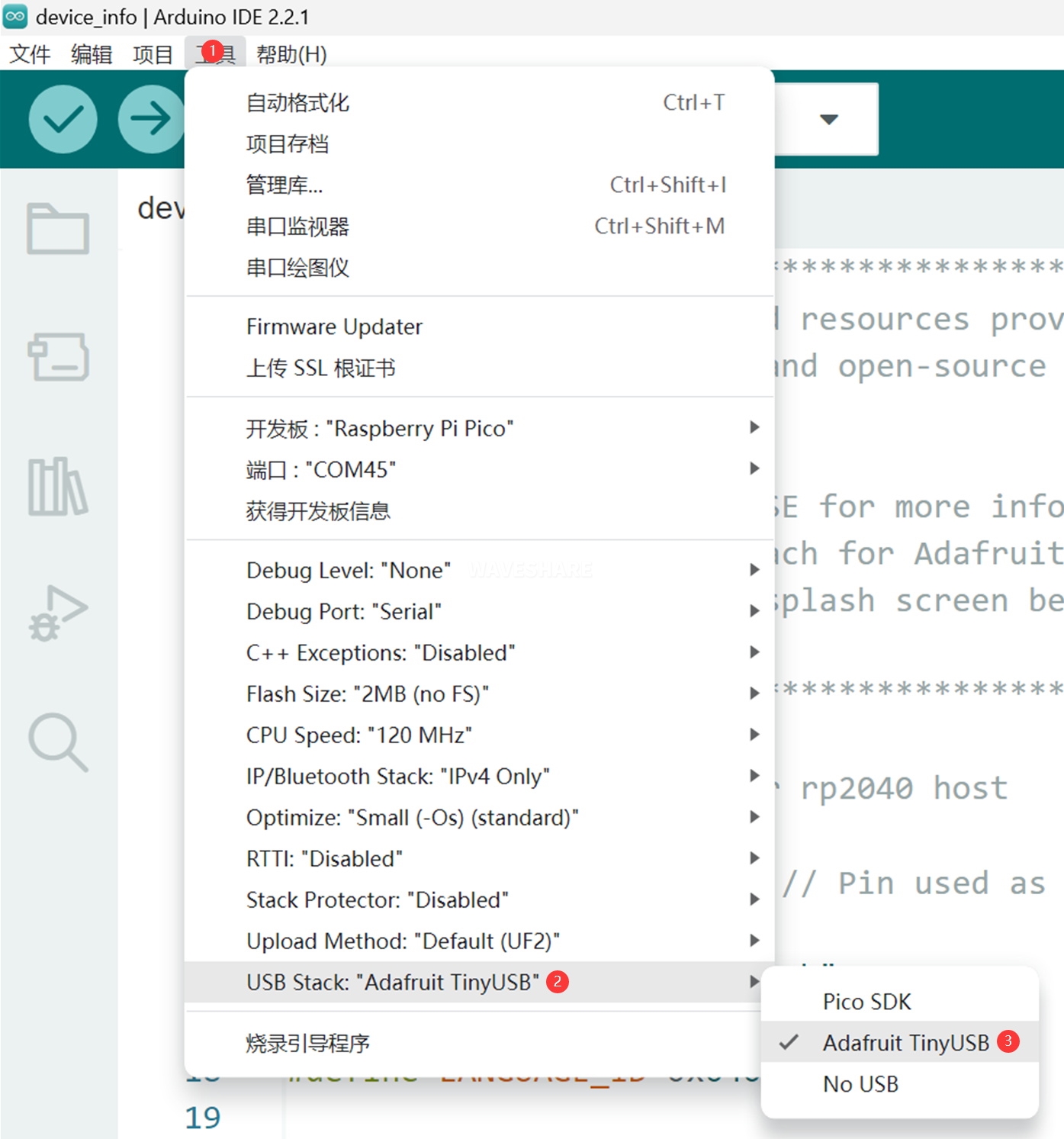Choose 自动格式化 from the menu
Screen dimensions: 1064x1139
[480, 103]
